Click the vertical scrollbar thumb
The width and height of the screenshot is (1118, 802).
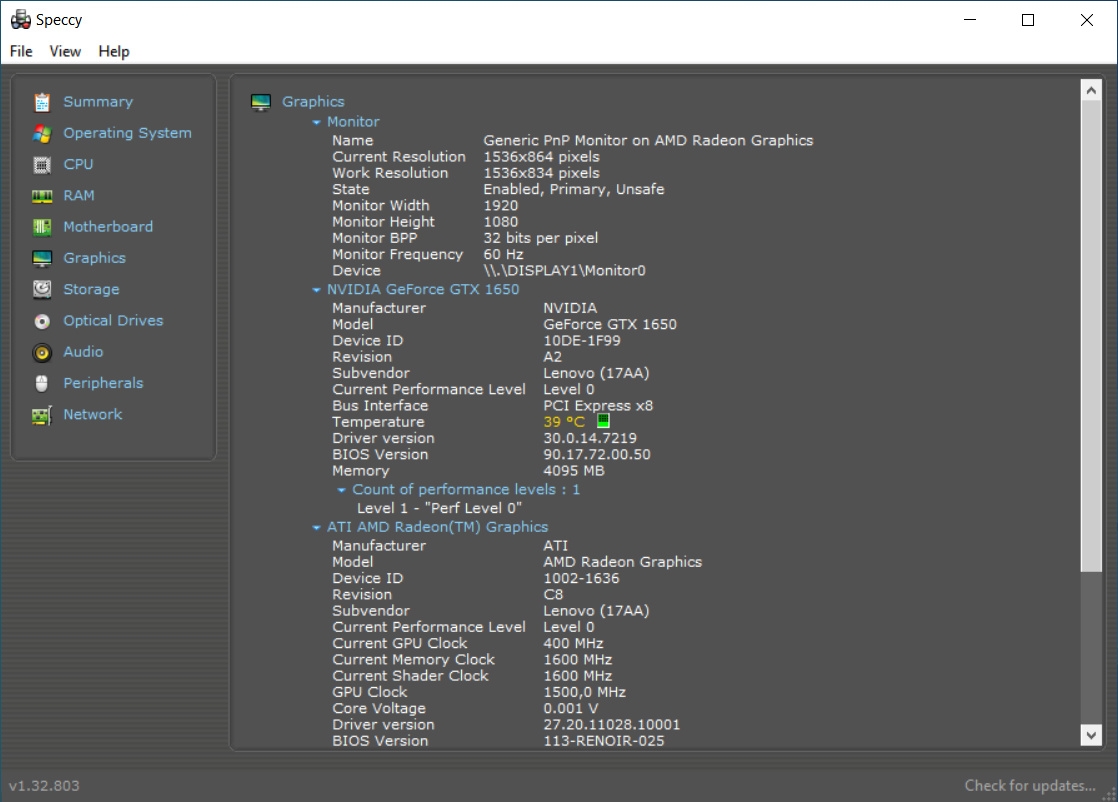pyautogui.click(x=1091, y=336)
